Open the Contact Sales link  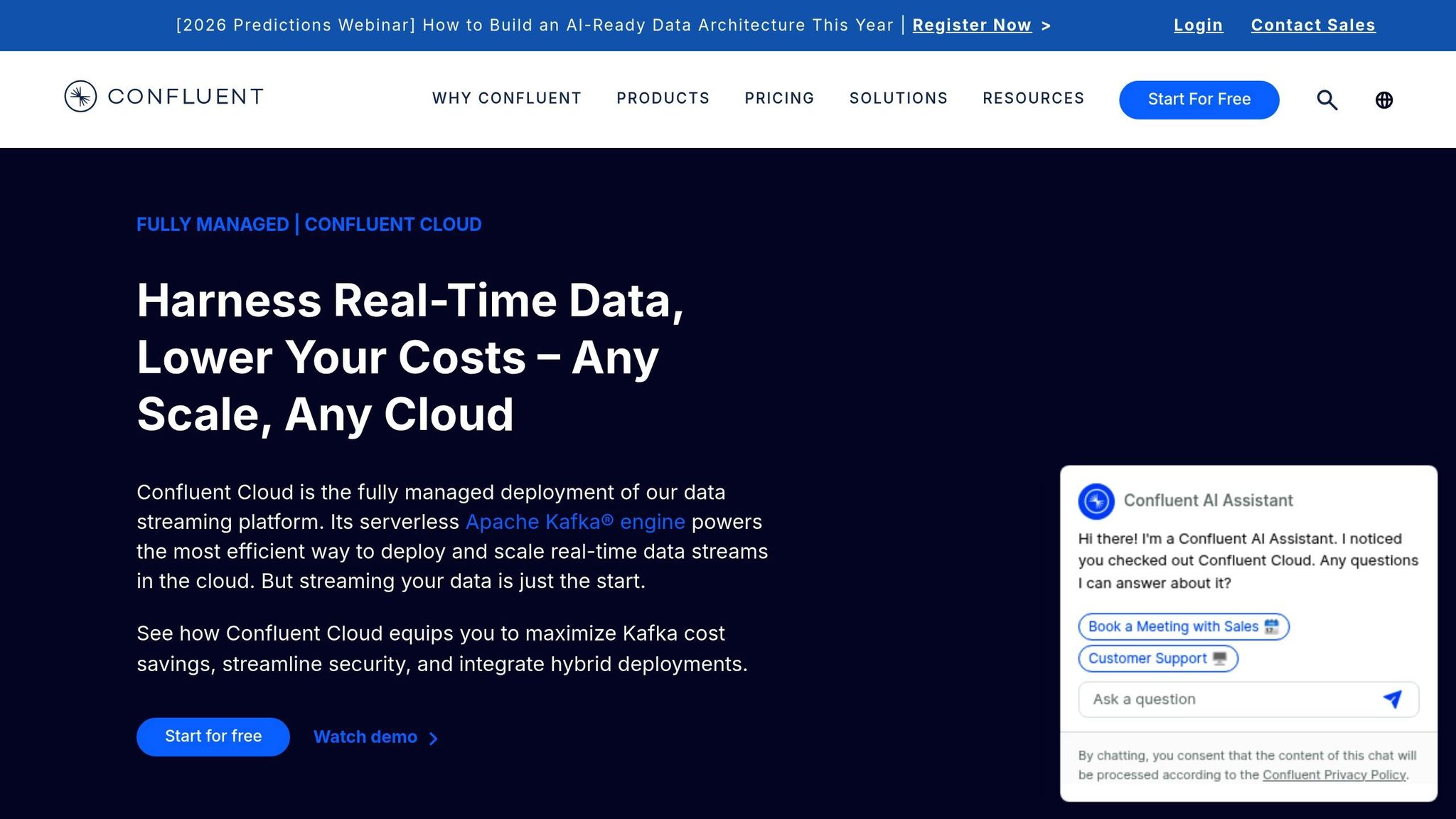1313,25
